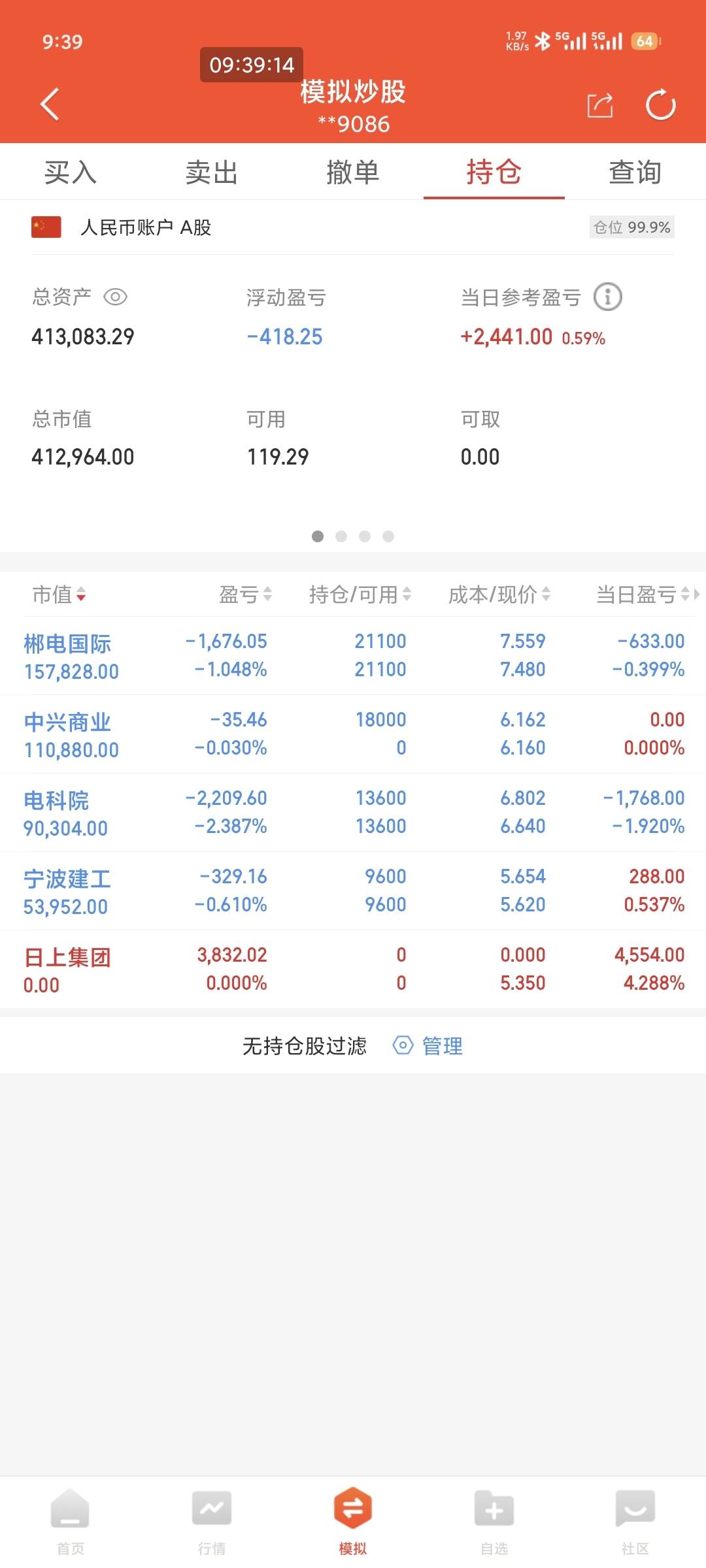The width and height of the screenshot is (706, 1568).
Task: Select first page indicator dot
Action: tap(318, 536)
